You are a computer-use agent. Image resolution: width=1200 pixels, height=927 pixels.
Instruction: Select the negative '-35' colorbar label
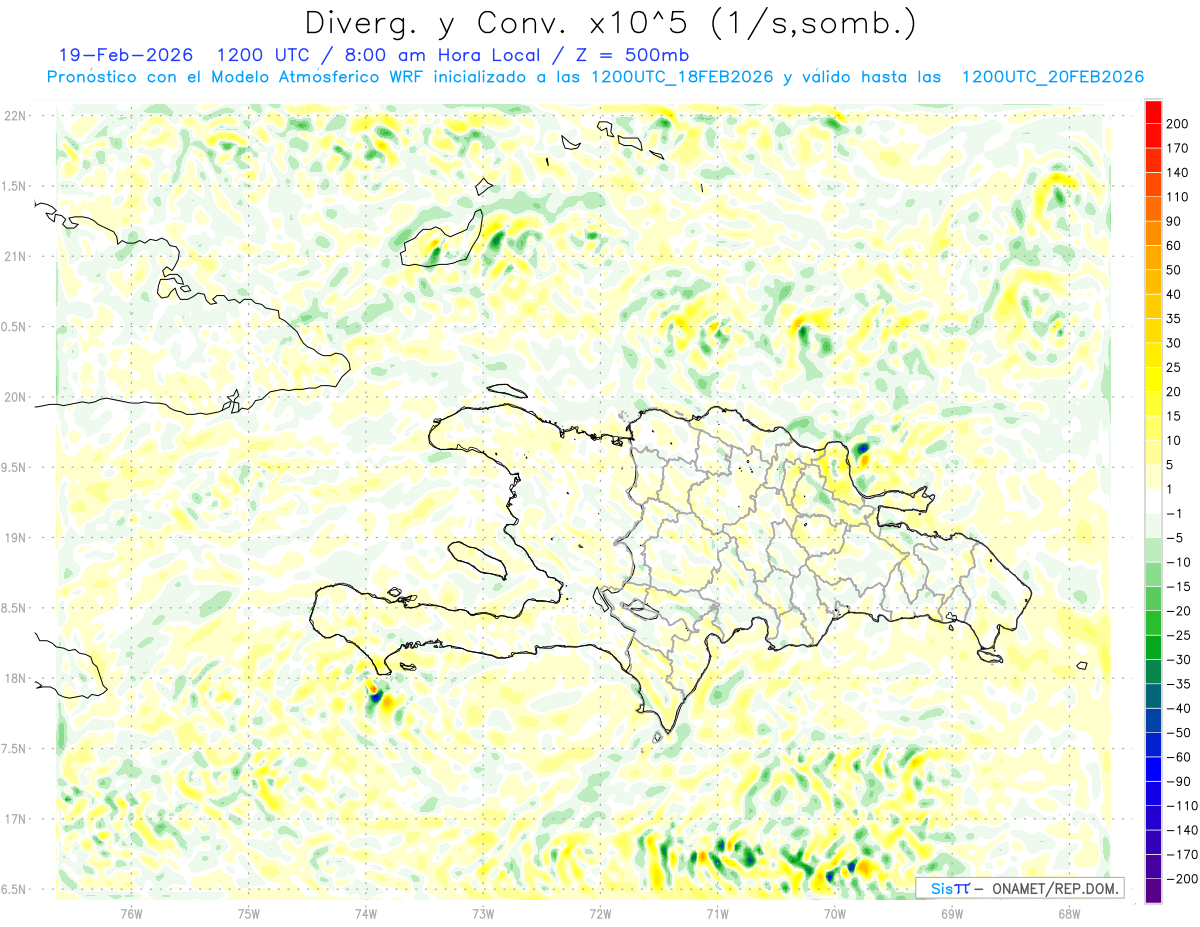(1181, 684)
